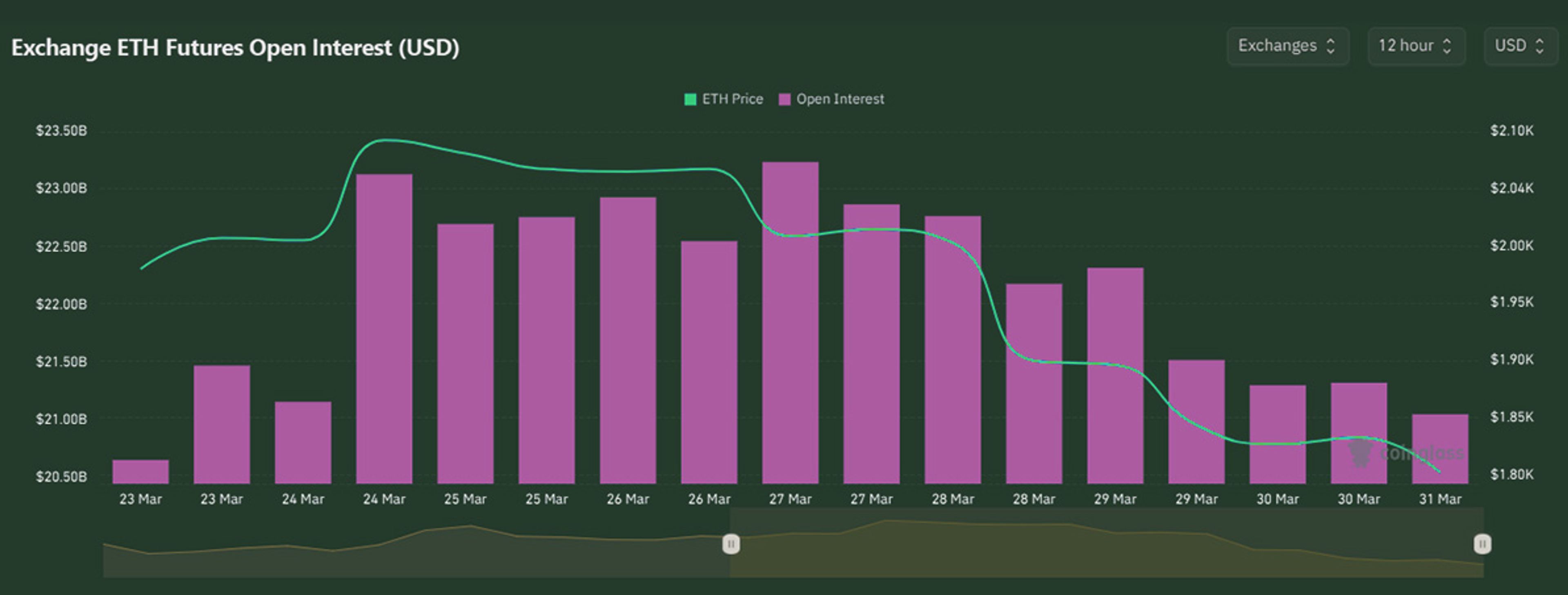The width and height of the screenshot is (1568, 595).
Task: Click the Exchanges dropdown chevron arrows
Action: 1331,46
